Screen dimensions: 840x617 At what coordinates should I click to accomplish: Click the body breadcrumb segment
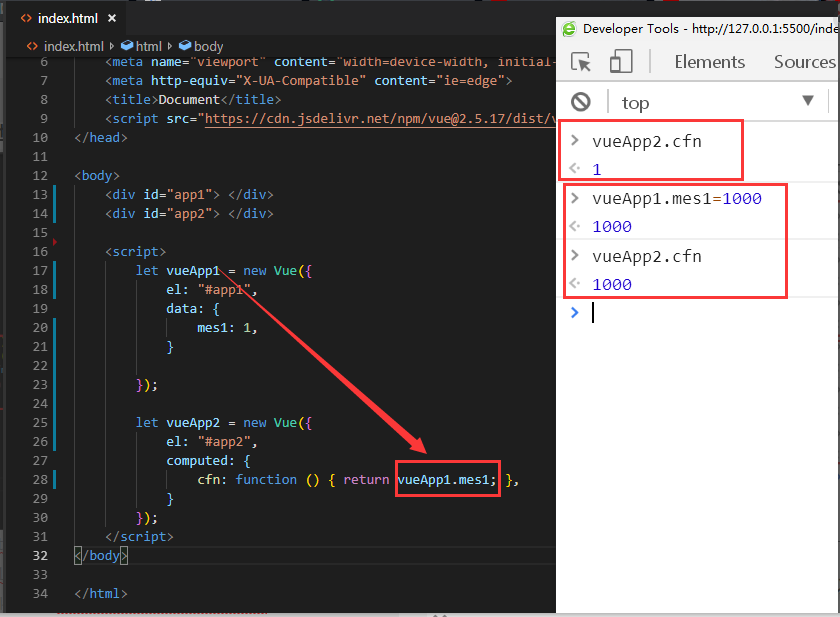pyautogui.click(x=208, y=47)
